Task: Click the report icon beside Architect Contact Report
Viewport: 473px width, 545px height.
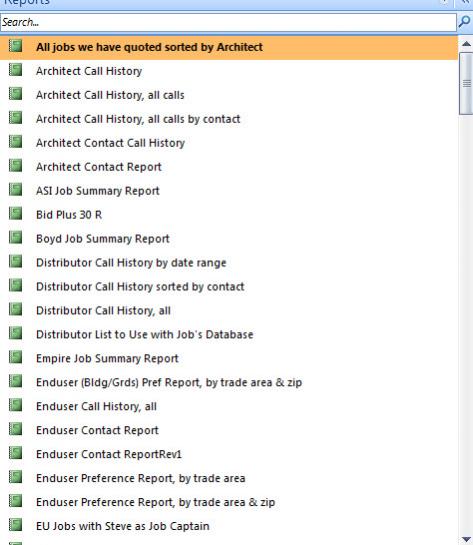Action: 15,165
